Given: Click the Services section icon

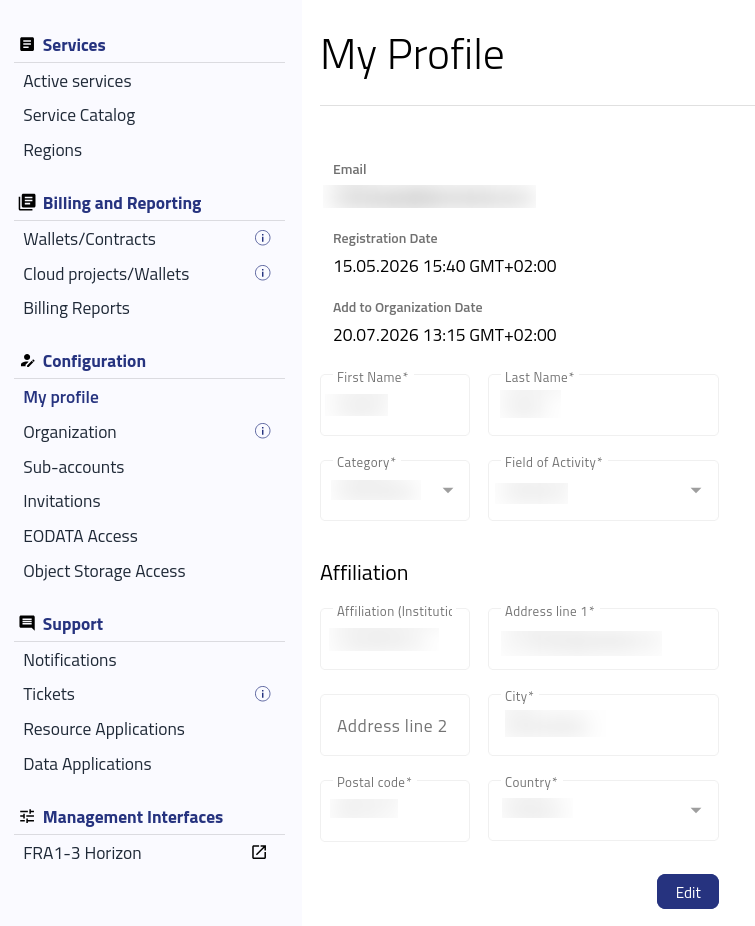Looking at the screenshot, I should (x=27, y=44).
